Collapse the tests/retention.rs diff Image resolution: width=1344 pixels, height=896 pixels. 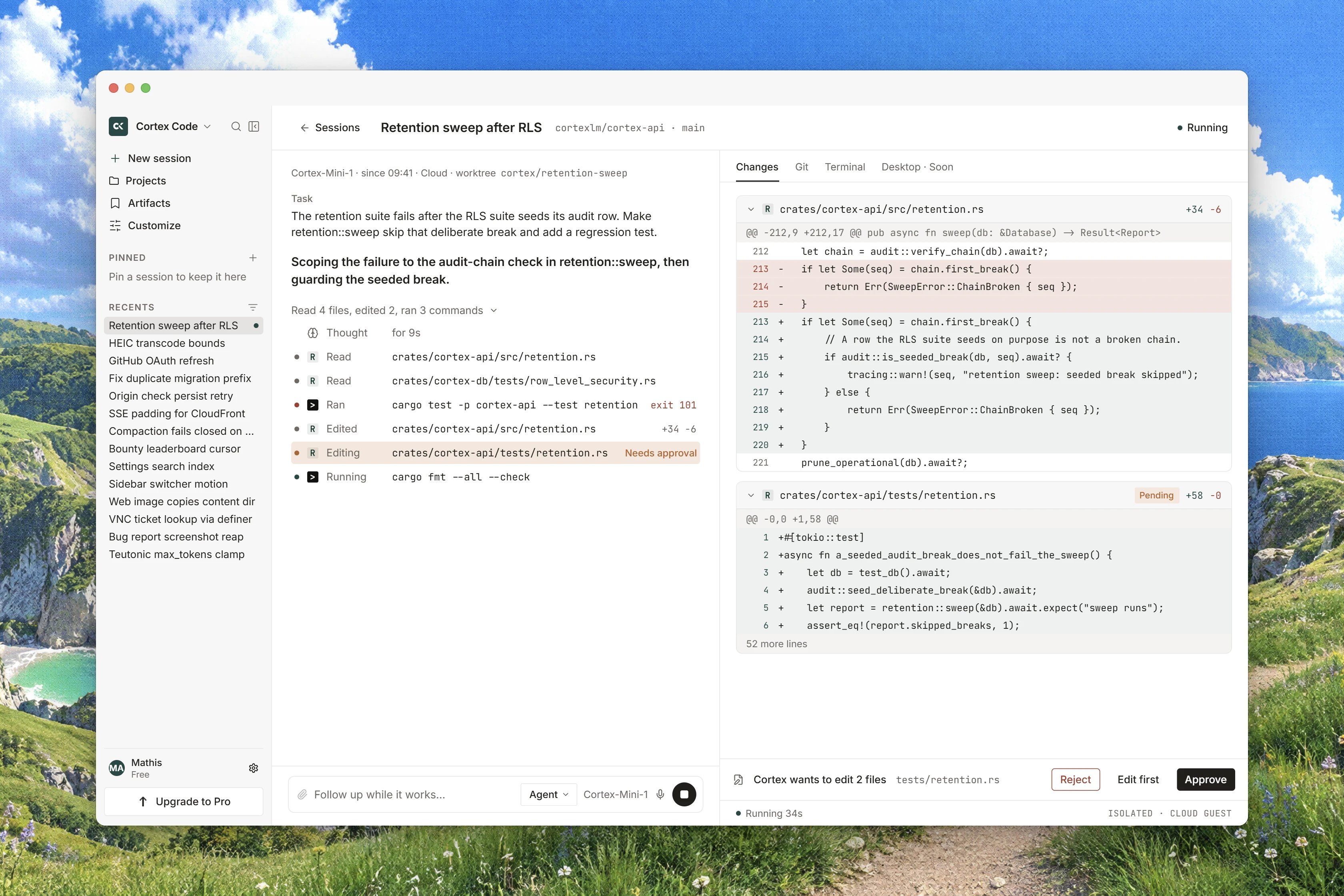click(751, 496)
